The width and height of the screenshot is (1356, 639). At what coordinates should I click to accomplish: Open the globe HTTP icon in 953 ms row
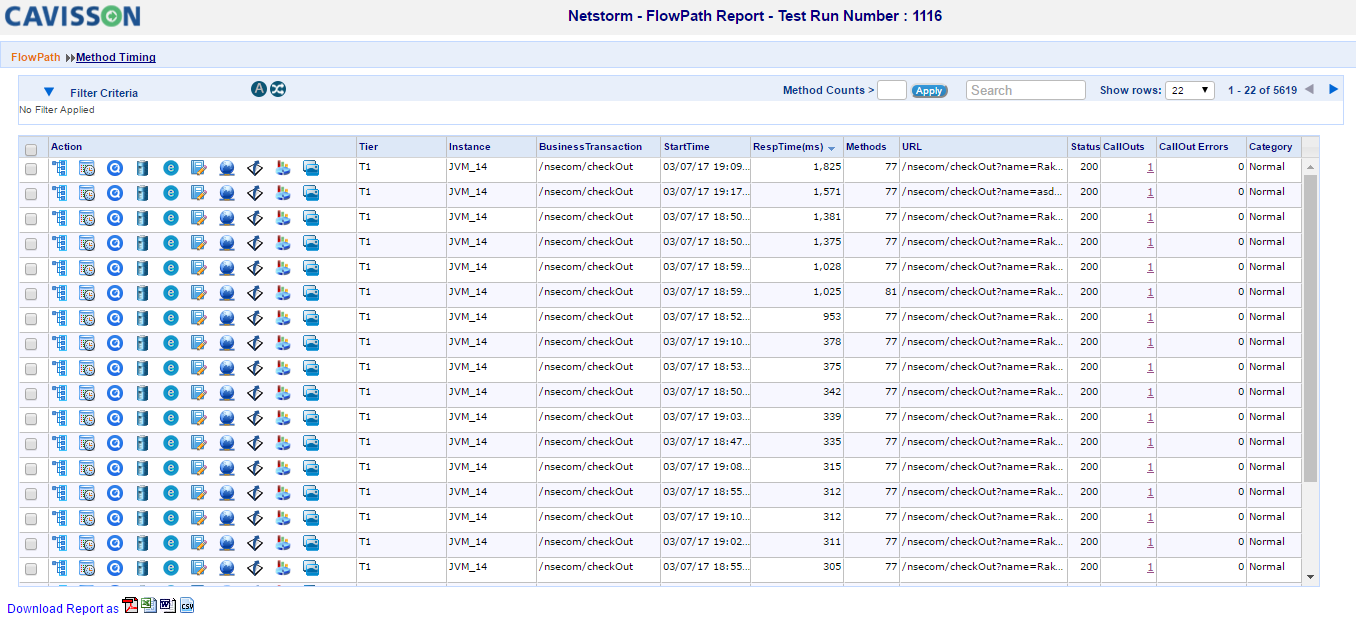227,318
